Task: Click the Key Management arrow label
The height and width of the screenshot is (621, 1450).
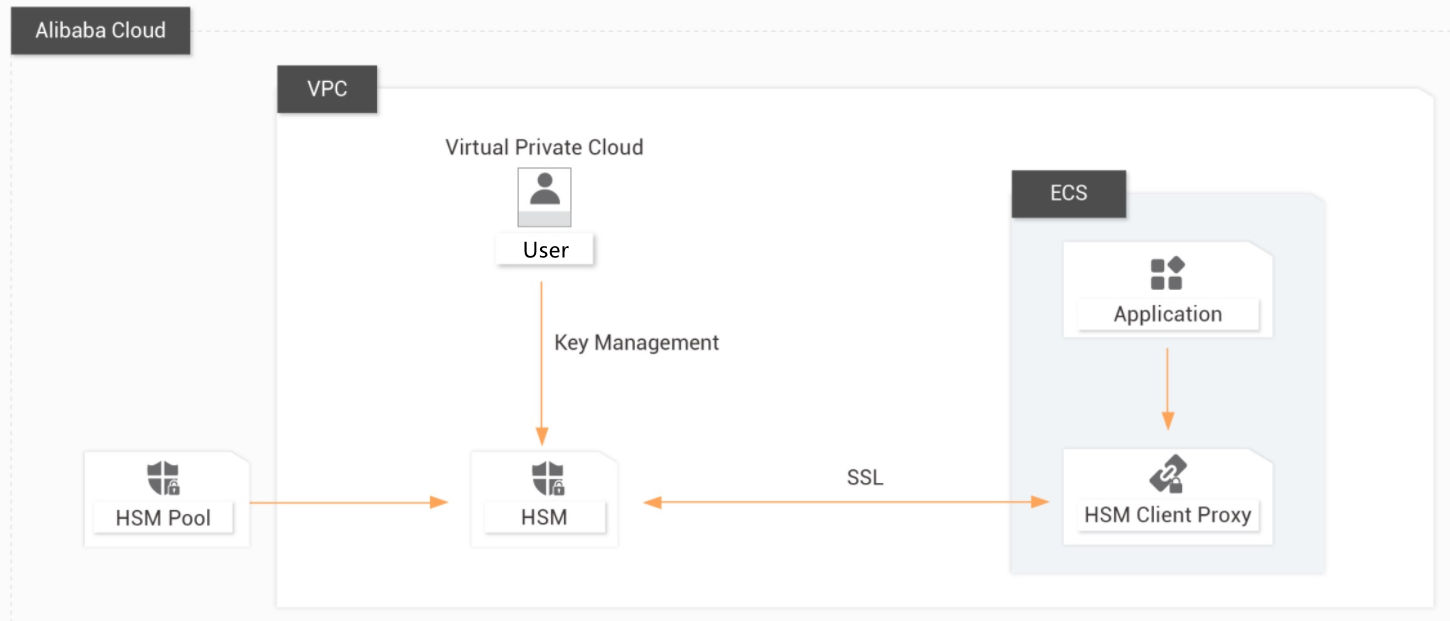Action: tap(636, 342)
